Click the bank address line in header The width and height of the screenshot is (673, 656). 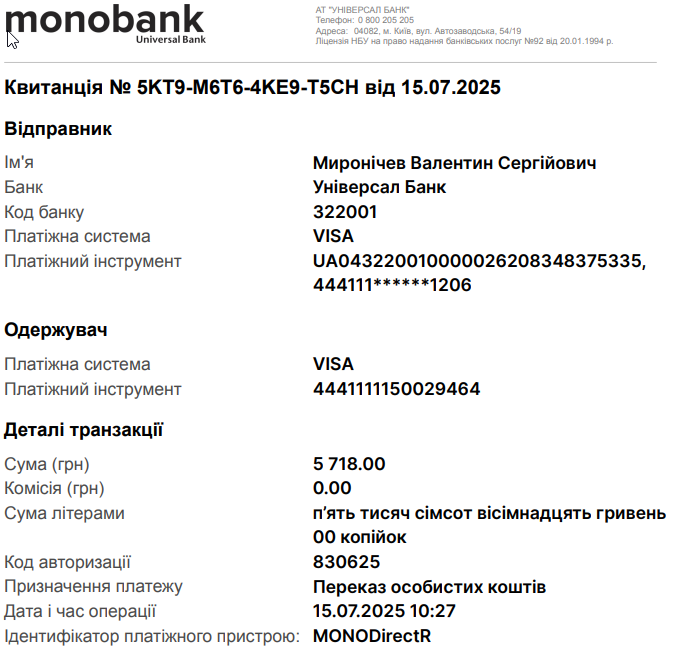[418, 31]
